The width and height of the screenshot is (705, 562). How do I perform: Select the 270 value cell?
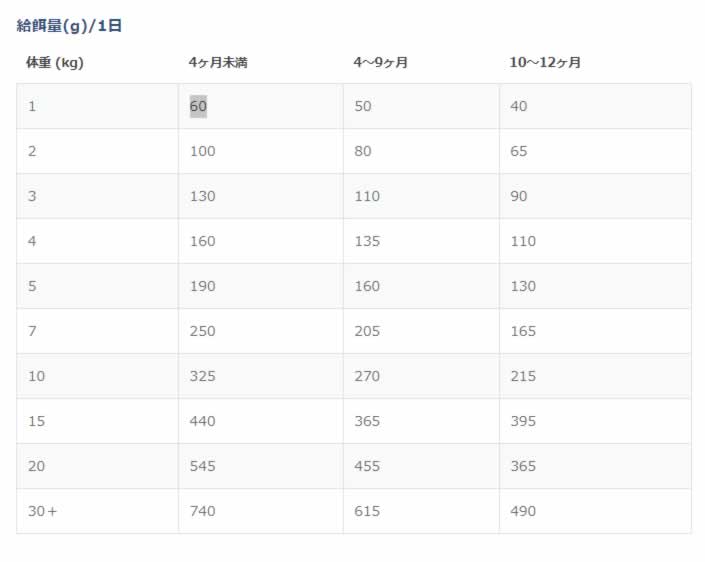coord(367,376)
